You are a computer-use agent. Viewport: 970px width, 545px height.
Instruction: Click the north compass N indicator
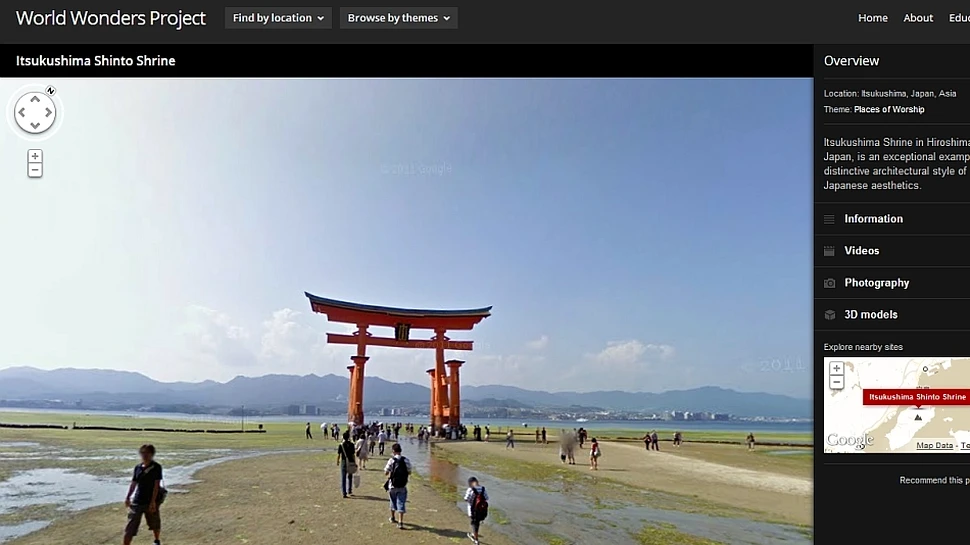(x=51, y=91)
